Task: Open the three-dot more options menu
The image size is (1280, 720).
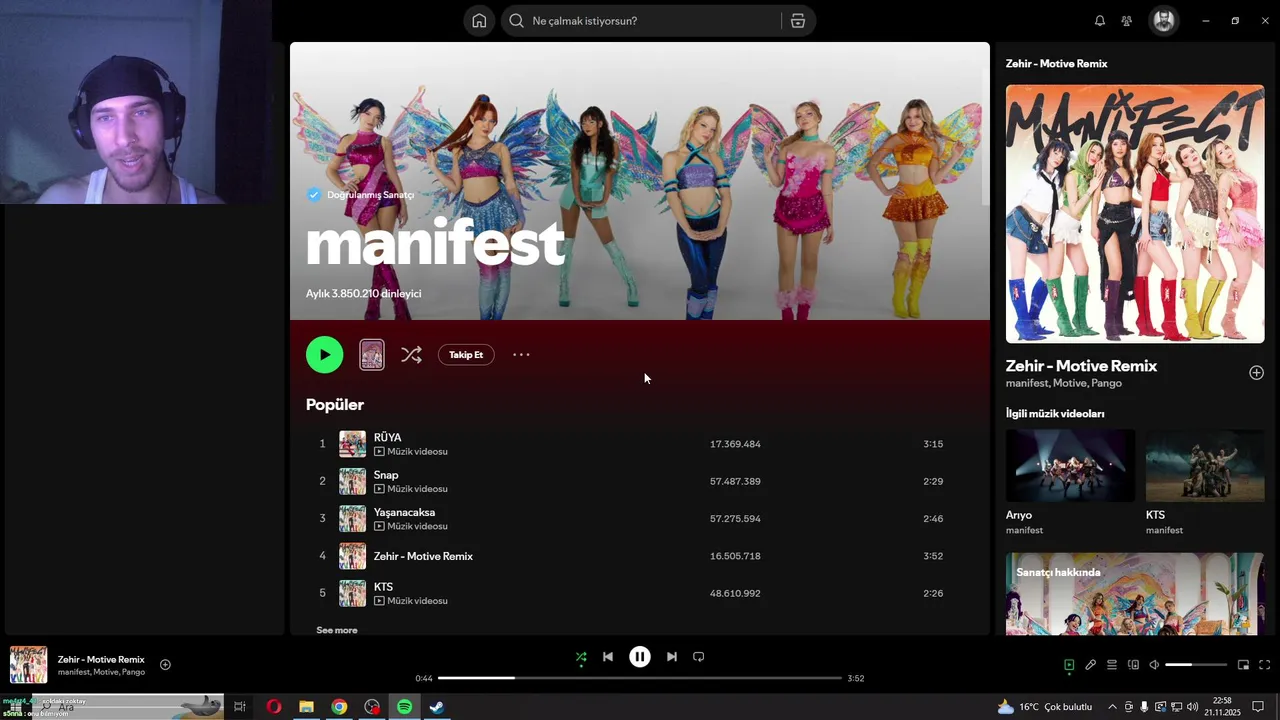Action: (x=521, y=355)
